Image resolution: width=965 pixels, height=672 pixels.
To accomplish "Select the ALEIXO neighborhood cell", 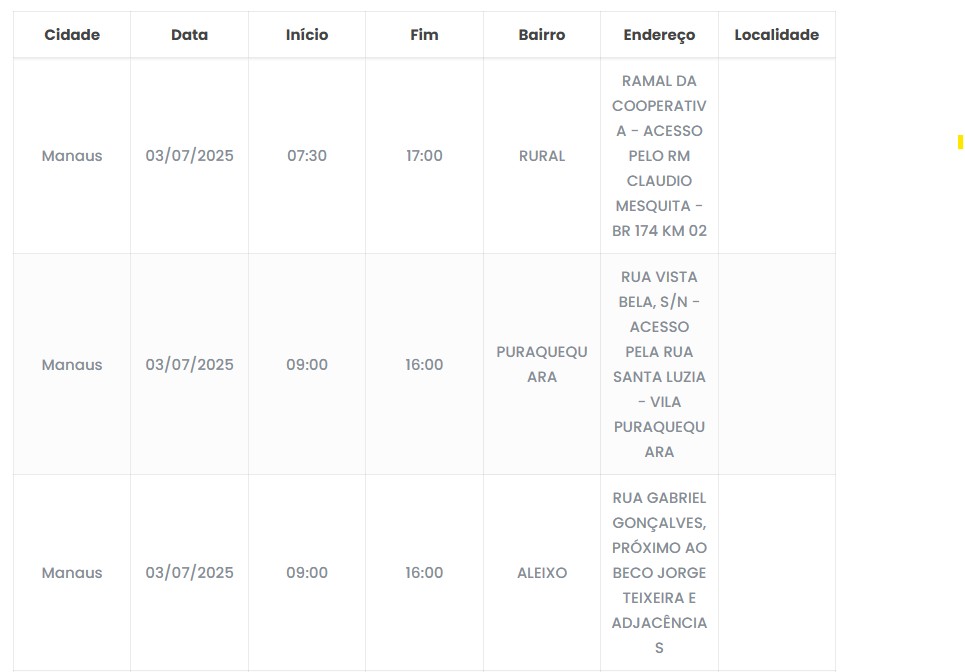I will [x=542, y=573].
